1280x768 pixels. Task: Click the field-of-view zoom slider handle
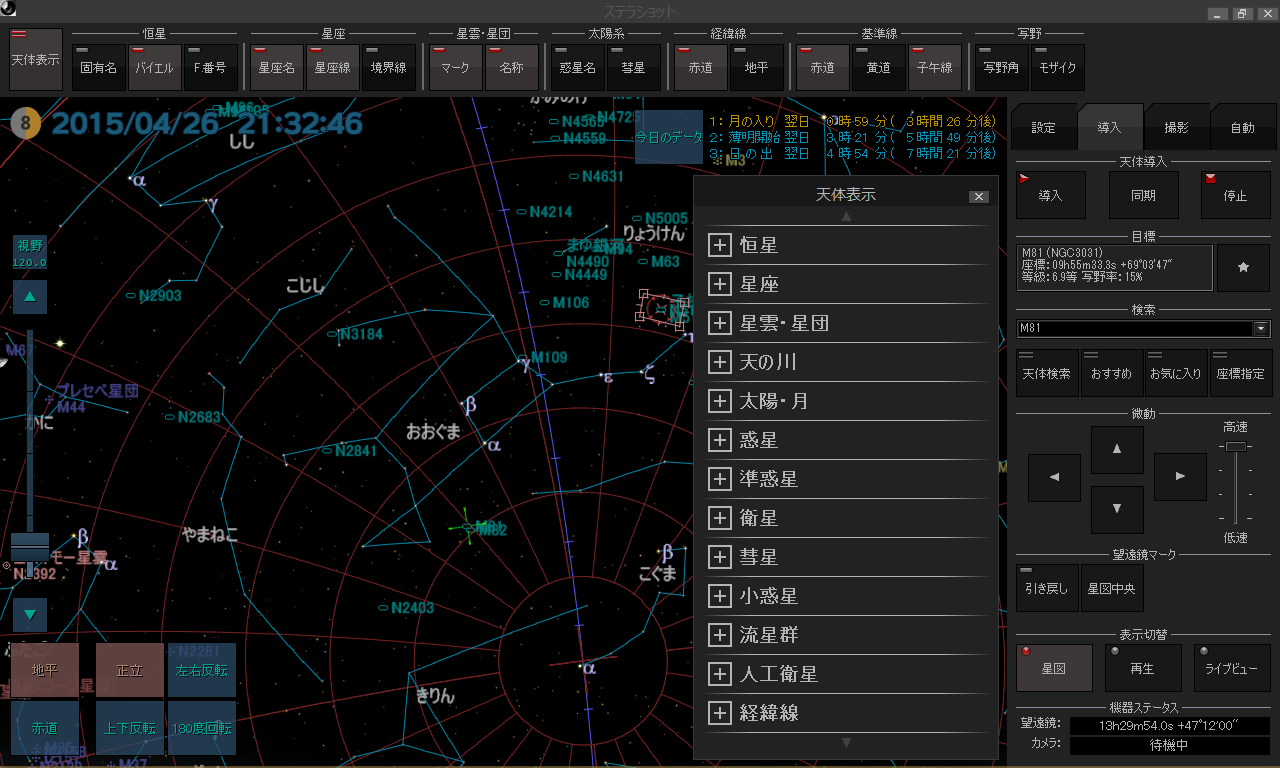click(x=30, y=547)
